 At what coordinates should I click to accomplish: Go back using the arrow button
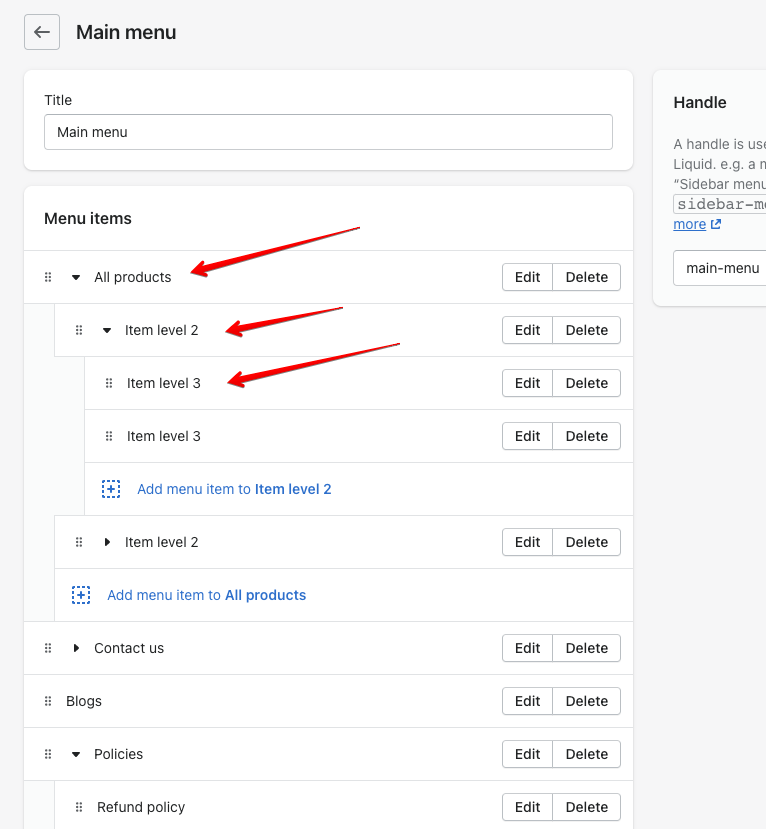[42, 32]
